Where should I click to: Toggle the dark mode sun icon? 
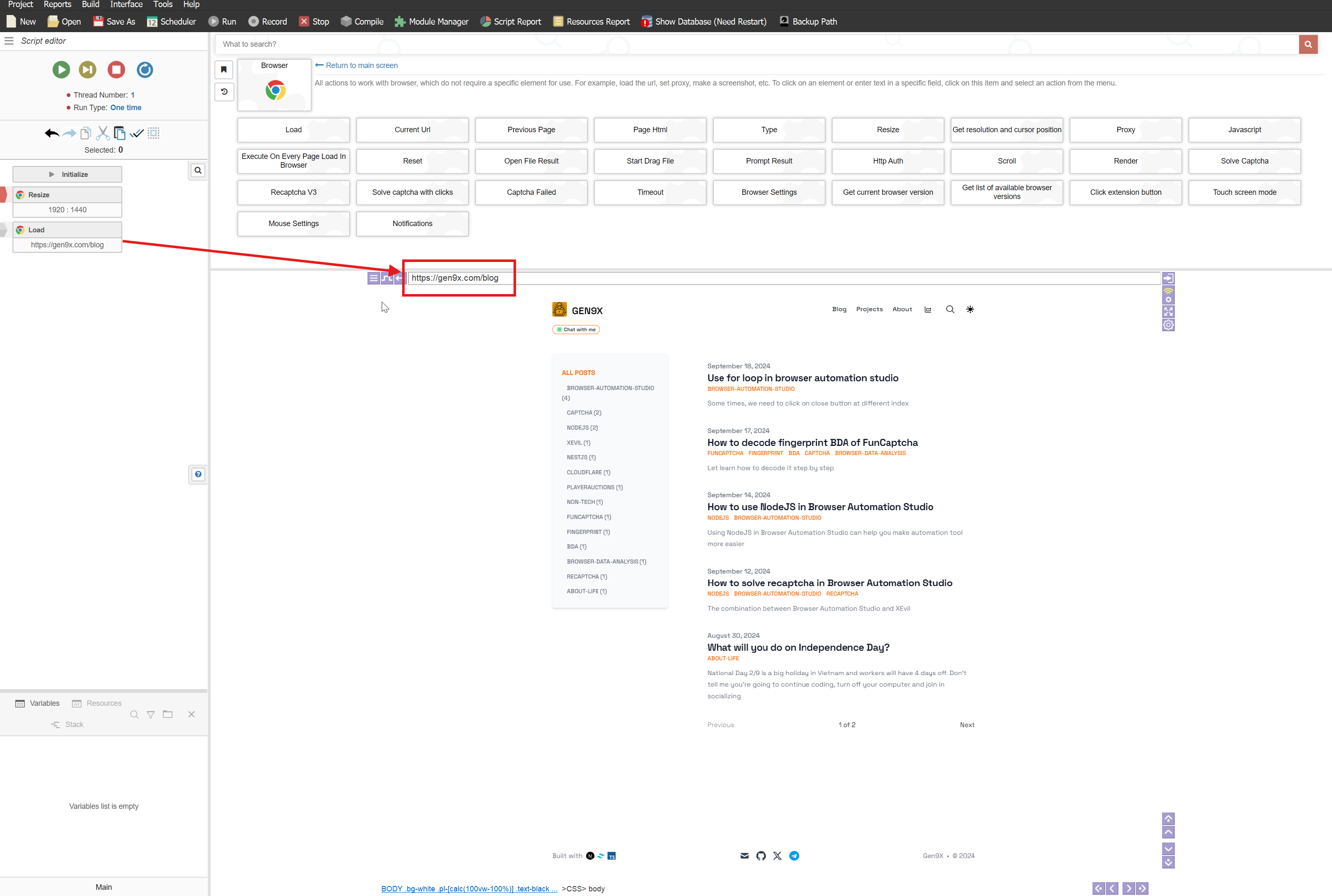[970, 309]
